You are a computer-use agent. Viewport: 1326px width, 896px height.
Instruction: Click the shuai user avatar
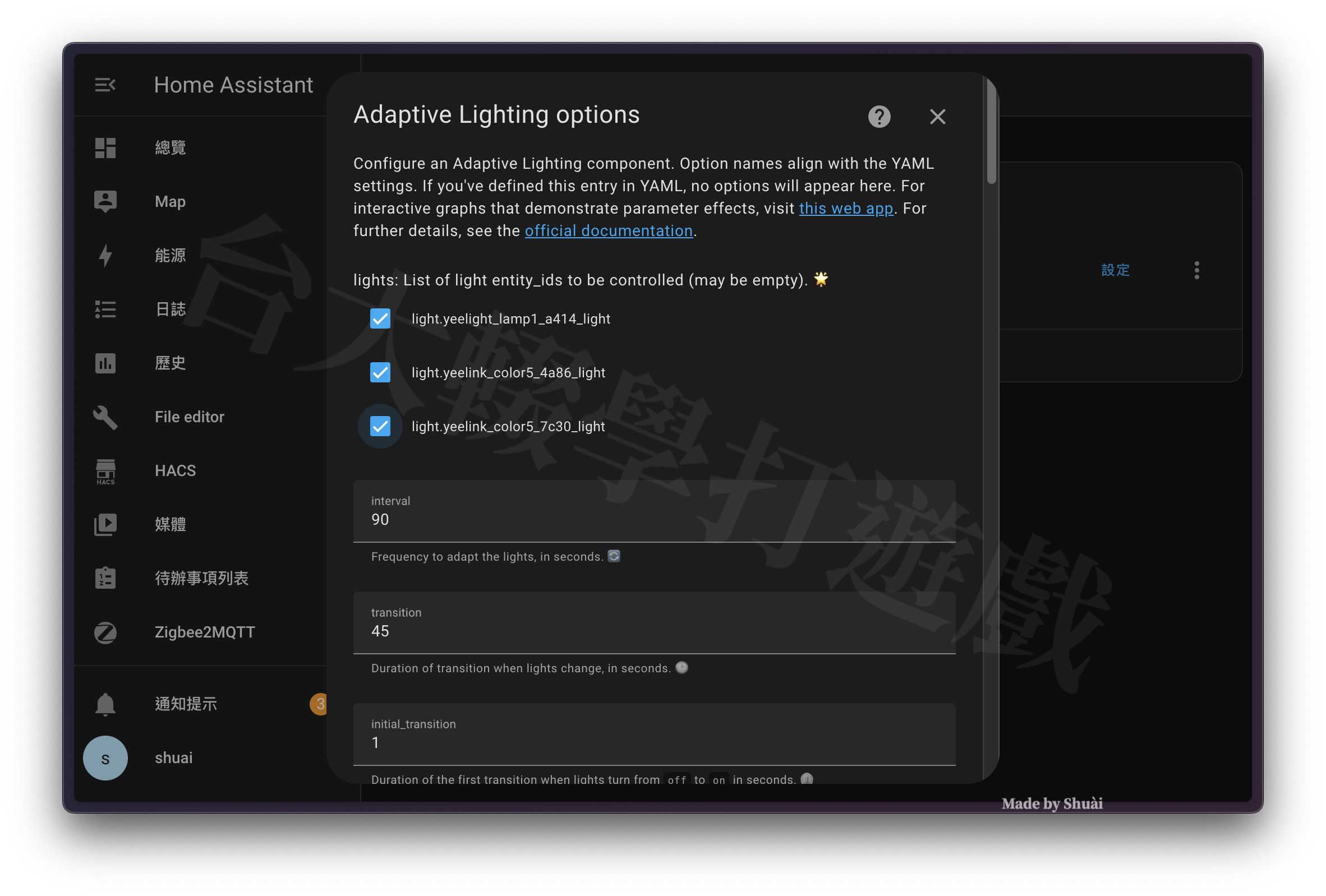[x=105, y=758]
